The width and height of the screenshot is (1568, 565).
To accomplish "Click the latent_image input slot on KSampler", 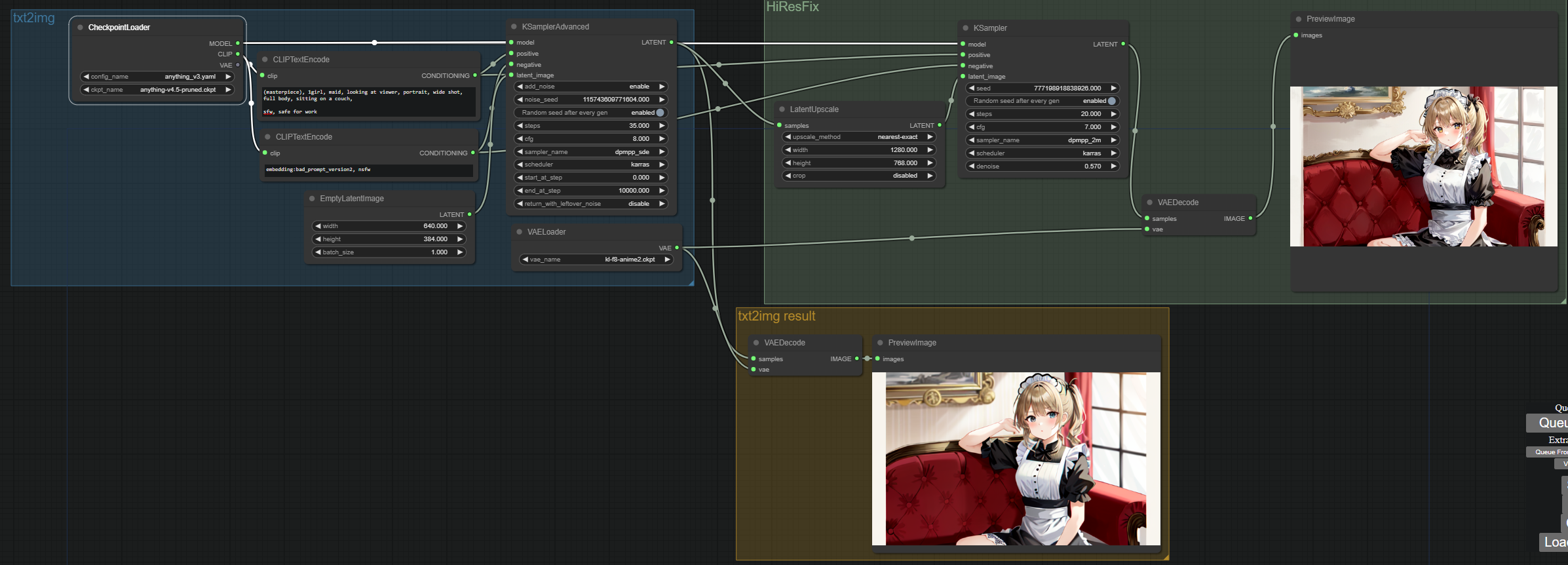I will point(963,77).
